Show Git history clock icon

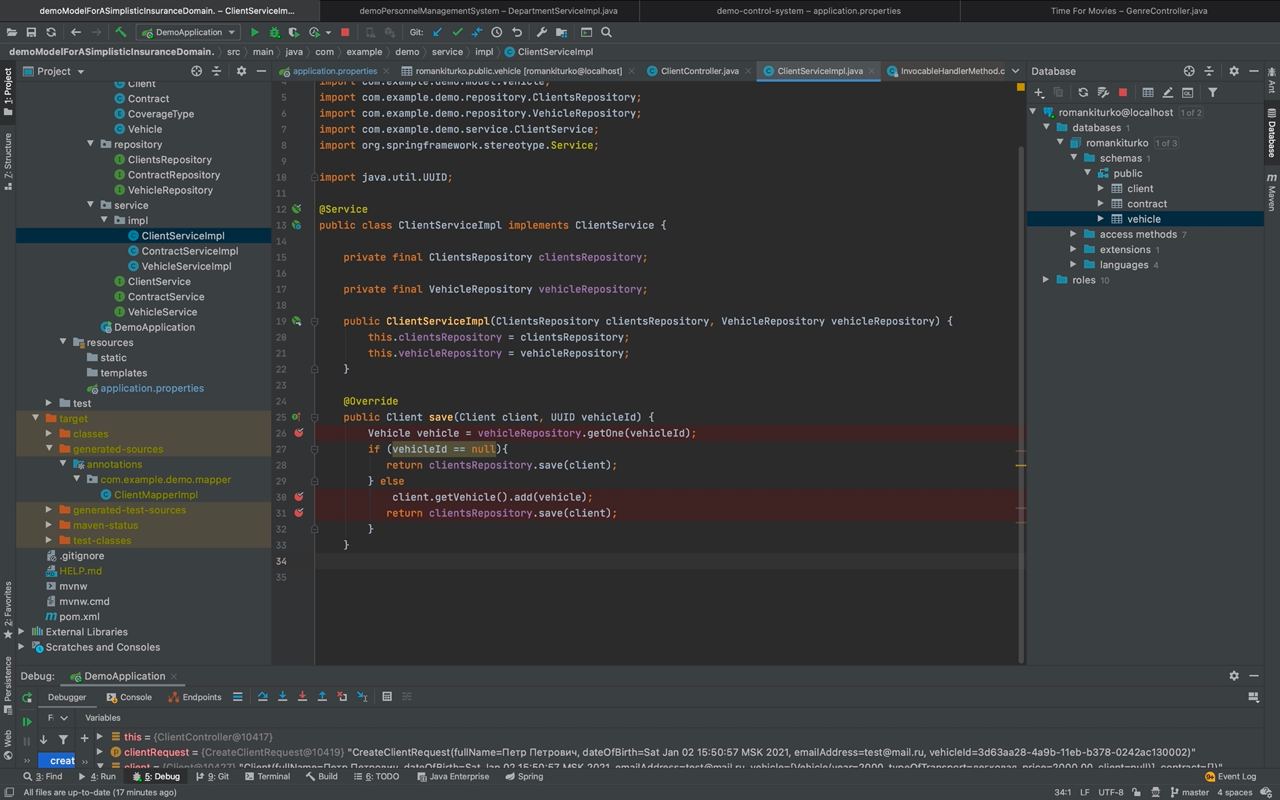497,32
